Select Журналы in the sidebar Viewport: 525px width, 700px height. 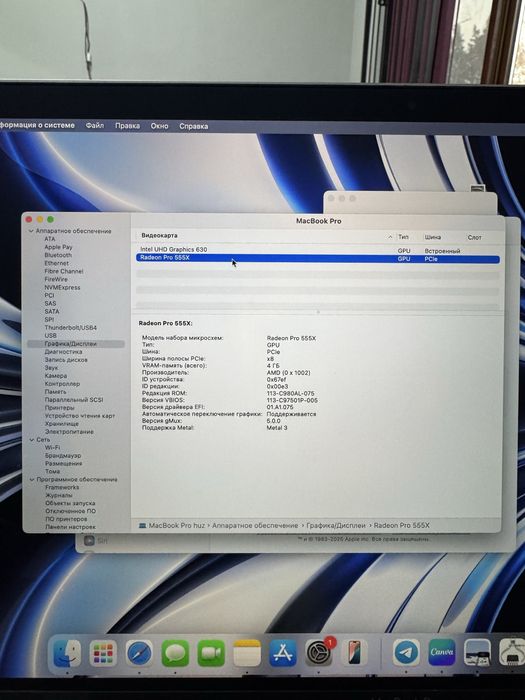tap(58, 495)
